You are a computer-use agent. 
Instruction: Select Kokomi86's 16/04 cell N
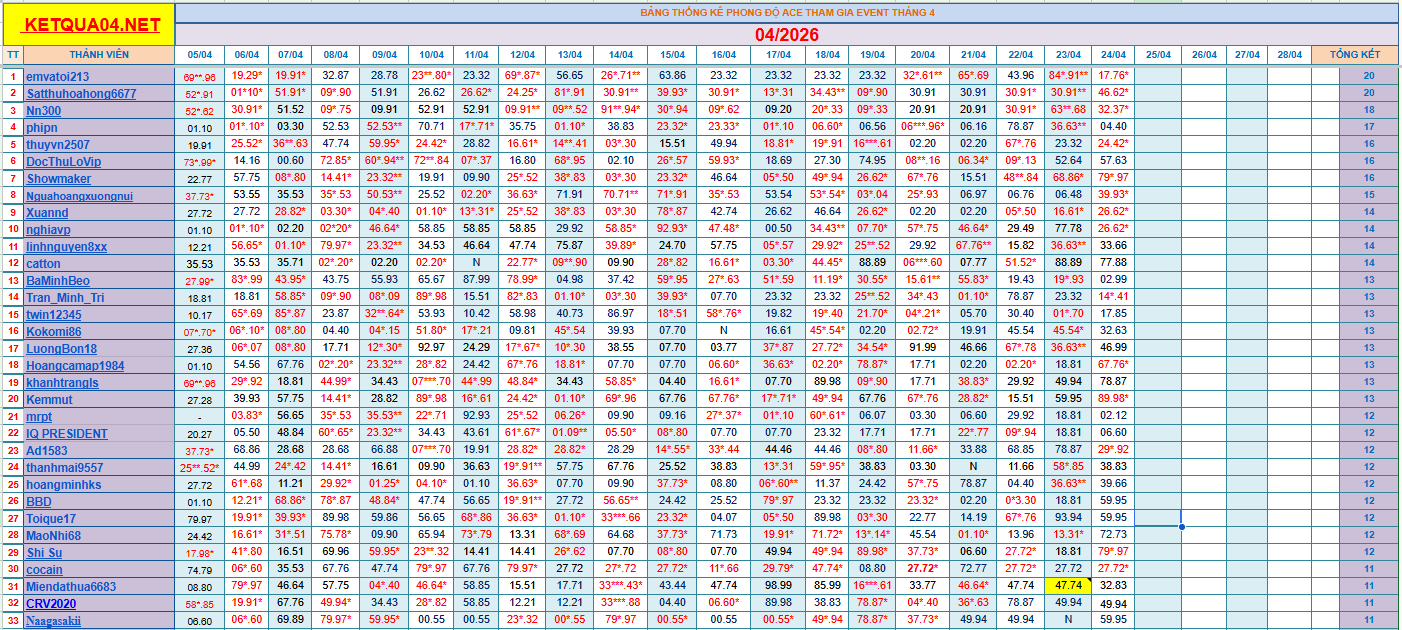pyautogui.click(x=723, y=331)
